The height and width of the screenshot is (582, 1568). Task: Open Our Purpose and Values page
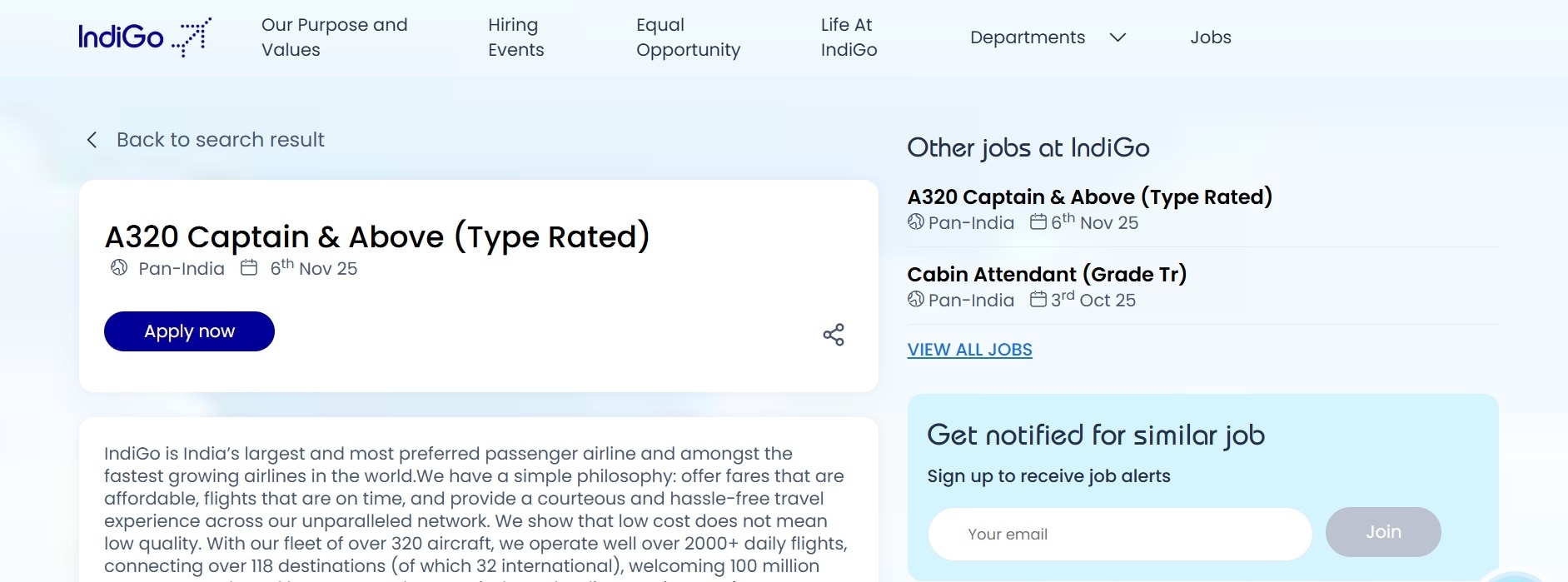click(335, 37)
